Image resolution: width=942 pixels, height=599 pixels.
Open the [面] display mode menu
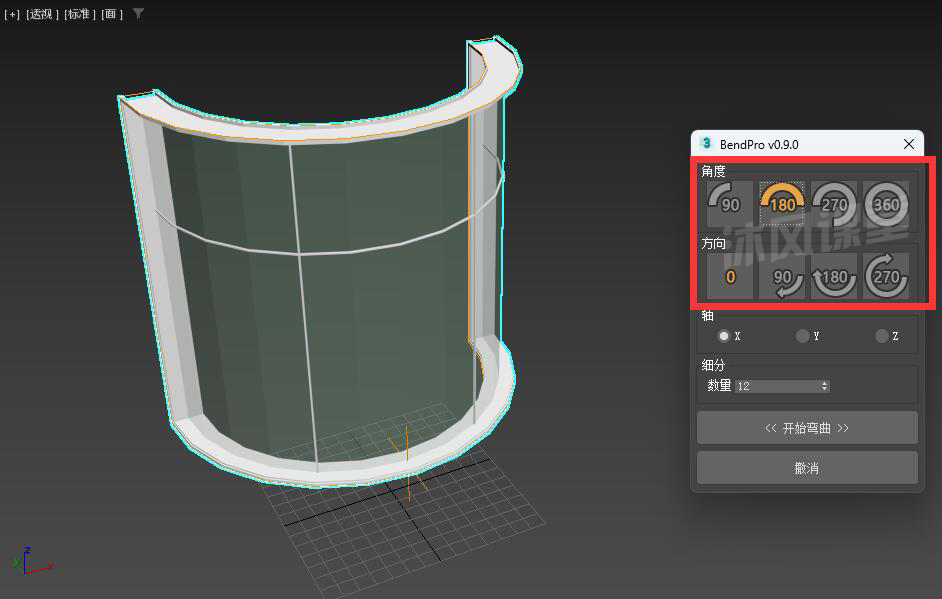pos(112,14)
